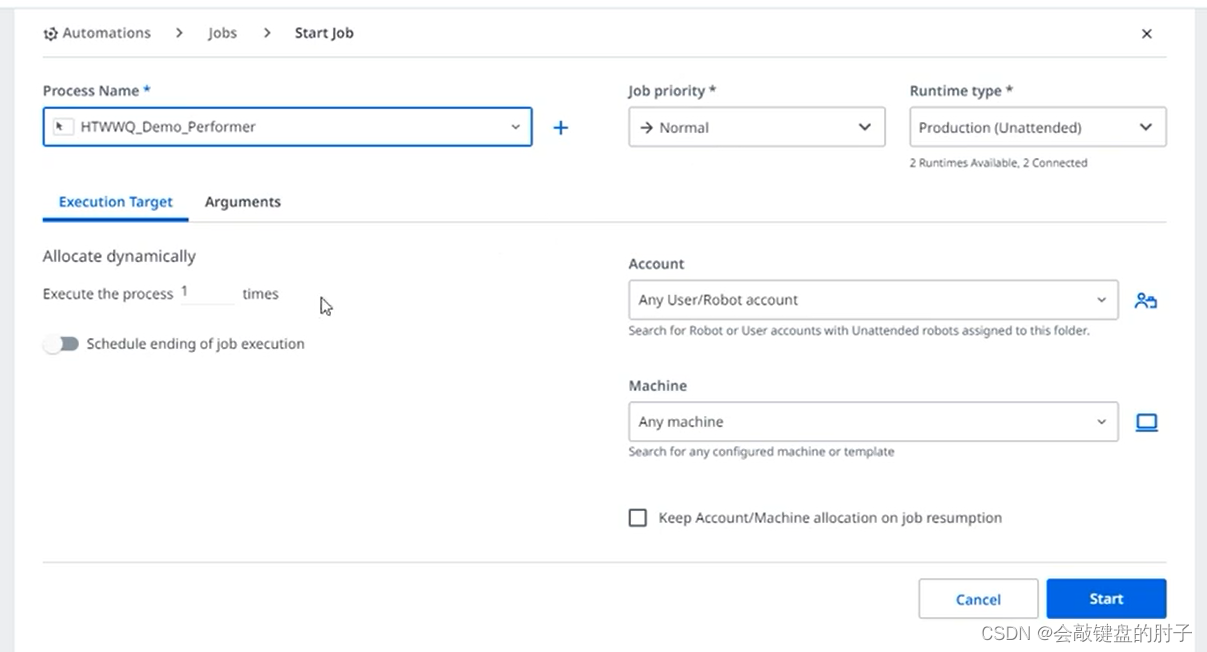Check Keep Account/Machine allocation on job resumption
The image size is (1207, 652).
[x=638, y=518]
